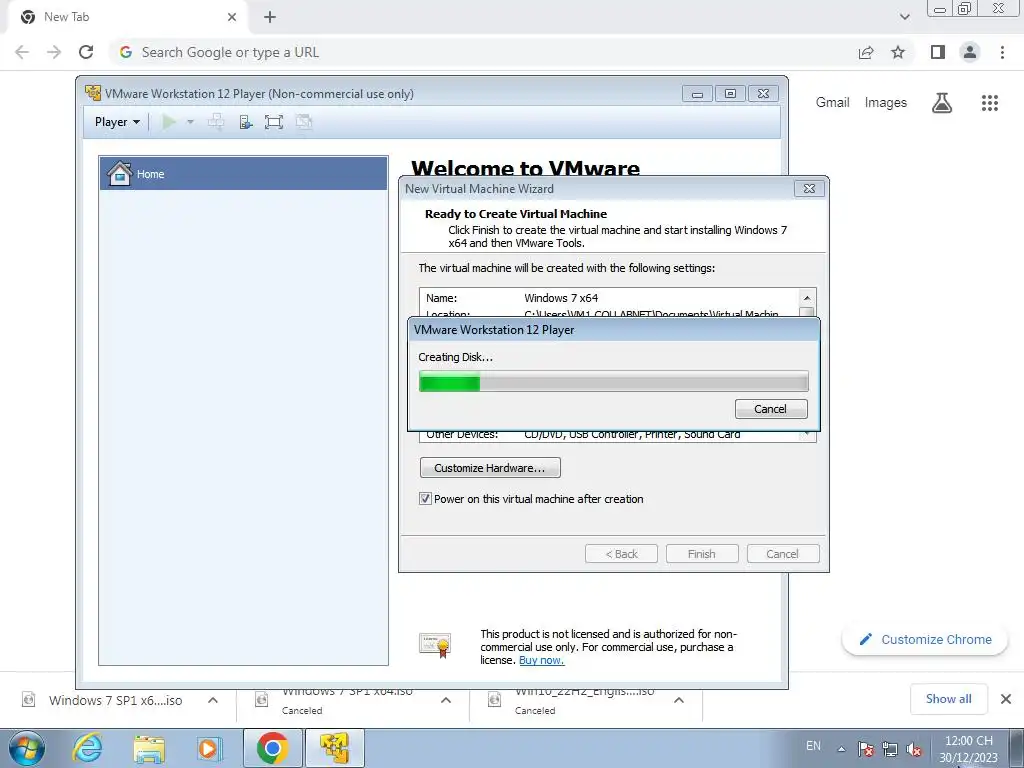1024x768 pixels.
Task: Open a new Chrome tab with plus
Action: click(x=270, y=17)
